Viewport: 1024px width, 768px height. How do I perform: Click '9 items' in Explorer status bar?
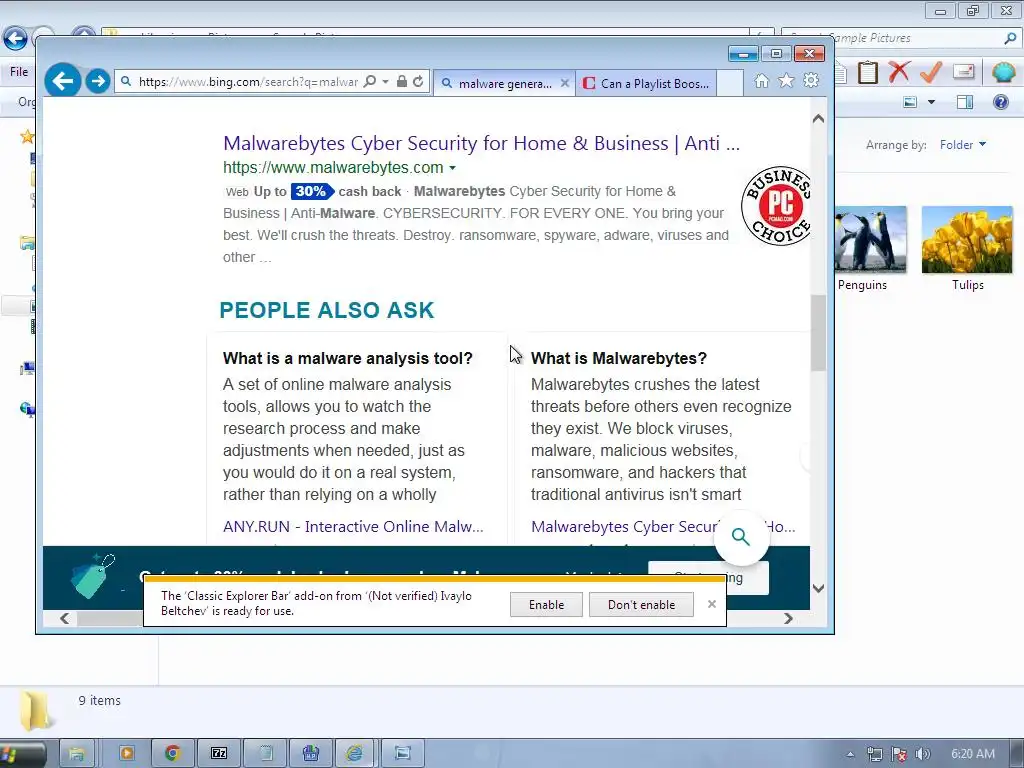[100, 701]
